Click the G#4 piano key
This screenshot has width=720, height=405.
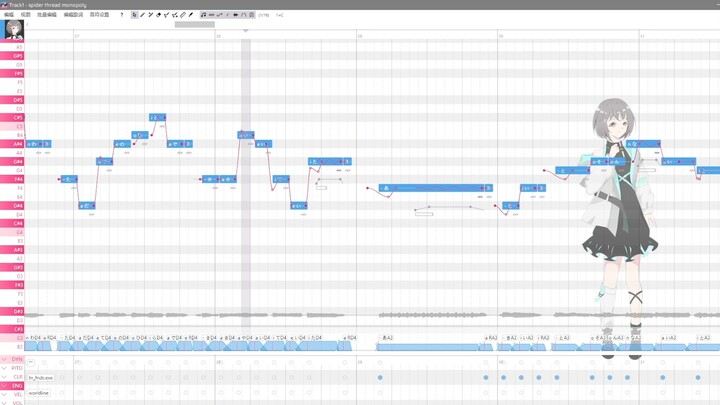point(12,161)
